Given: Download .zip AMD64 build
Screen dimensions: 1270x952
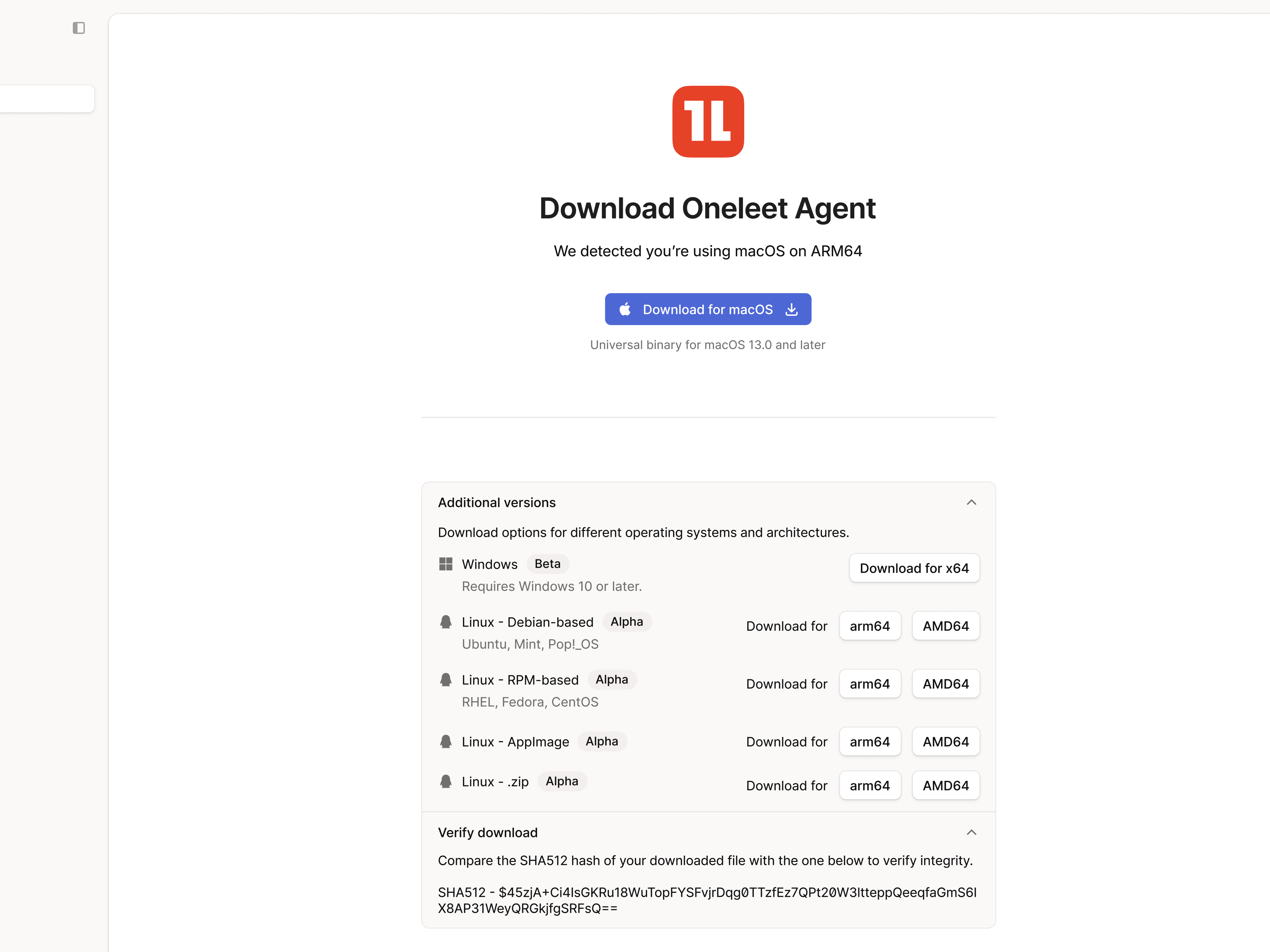Looking at the screenshot, I should (x=946, y=785).
